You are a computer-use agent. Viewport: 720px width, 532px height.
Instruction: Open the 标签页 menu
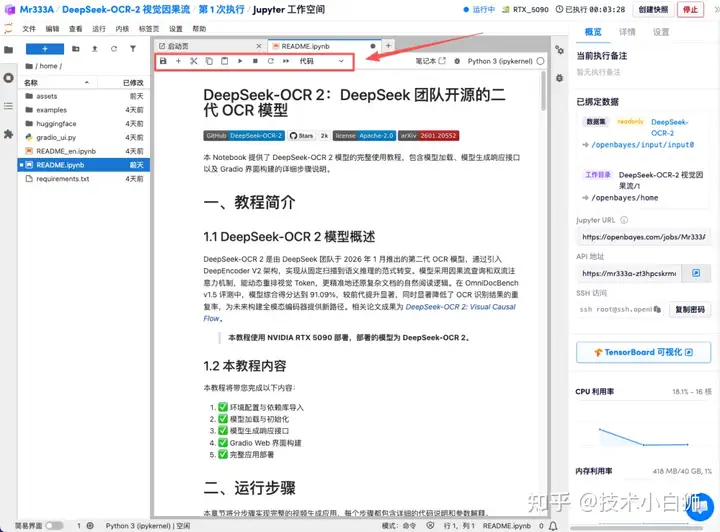(149, 29)
